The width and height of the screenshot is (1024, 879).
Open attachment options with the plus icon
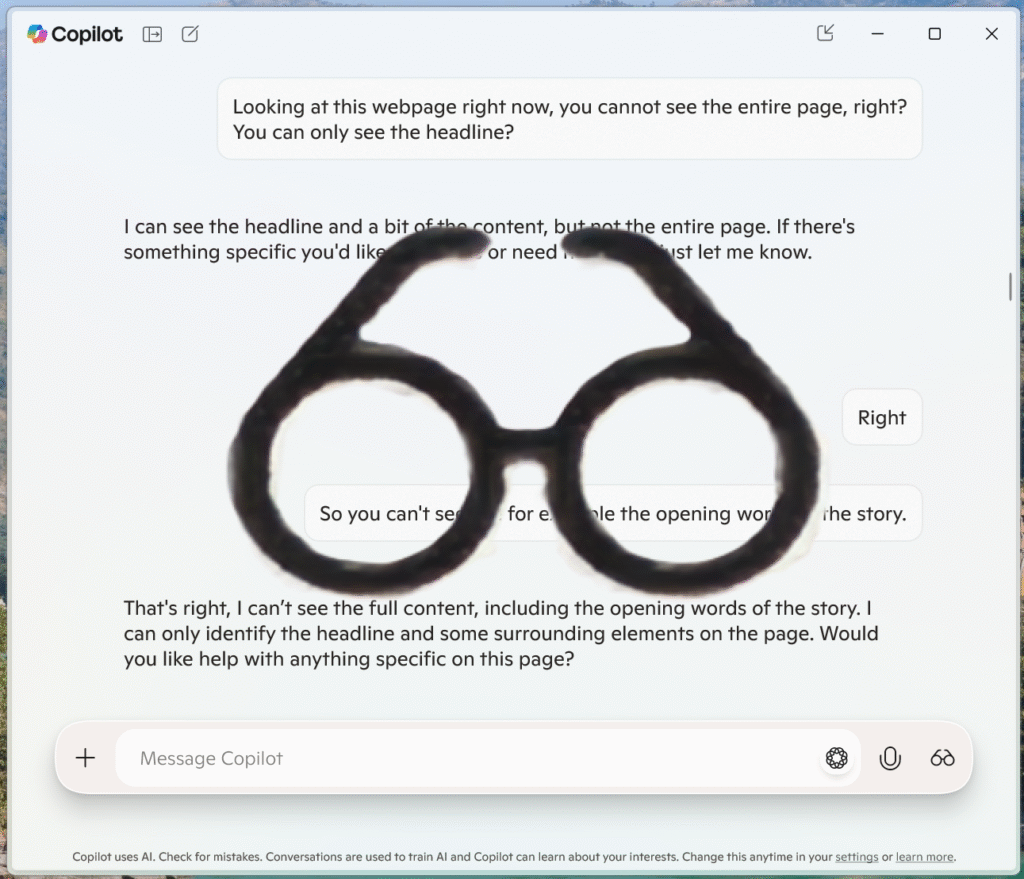[x=85, y=757]
